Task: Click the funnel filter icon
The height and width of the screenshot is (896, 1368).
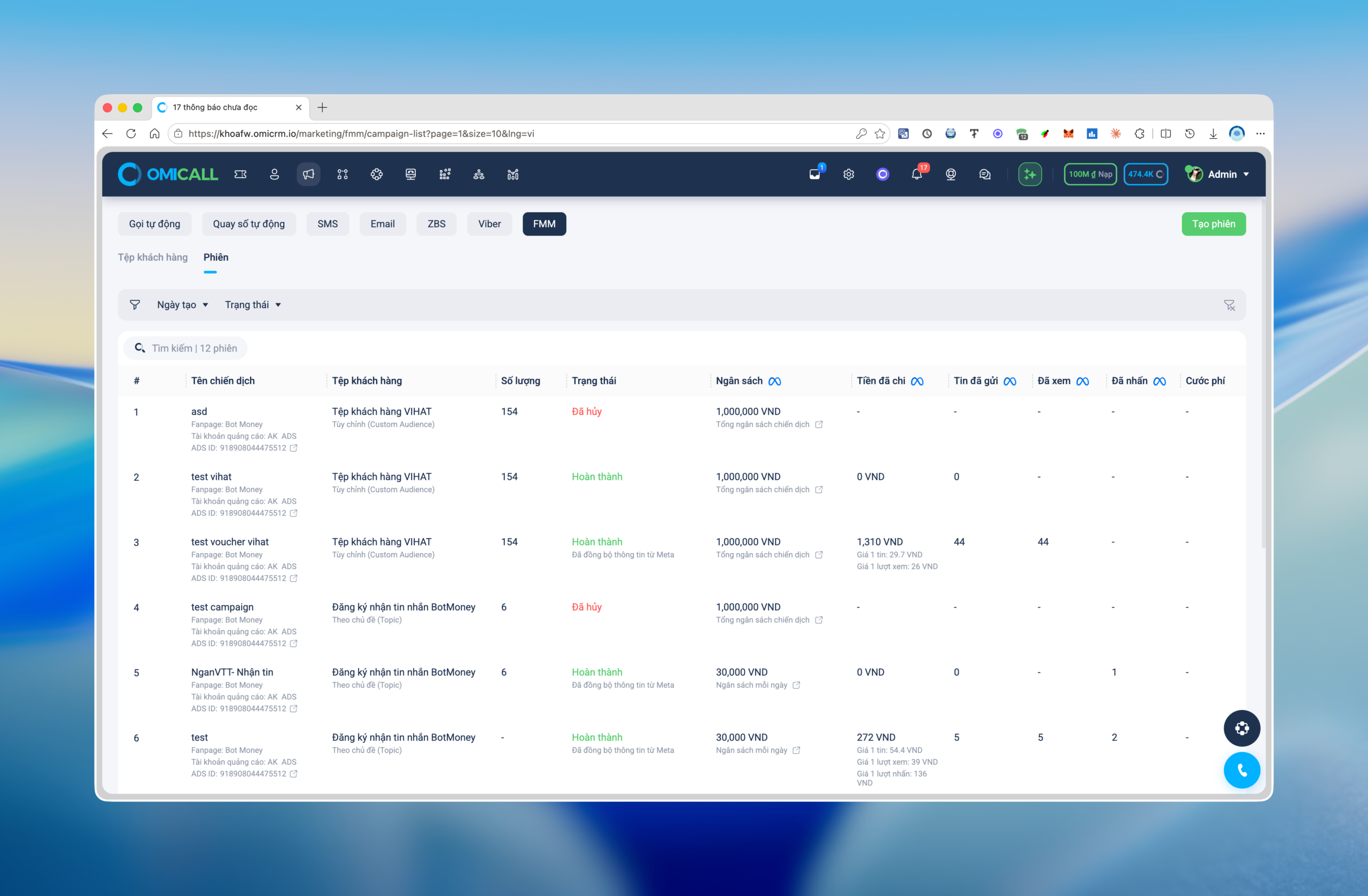Action: [135, 305]
